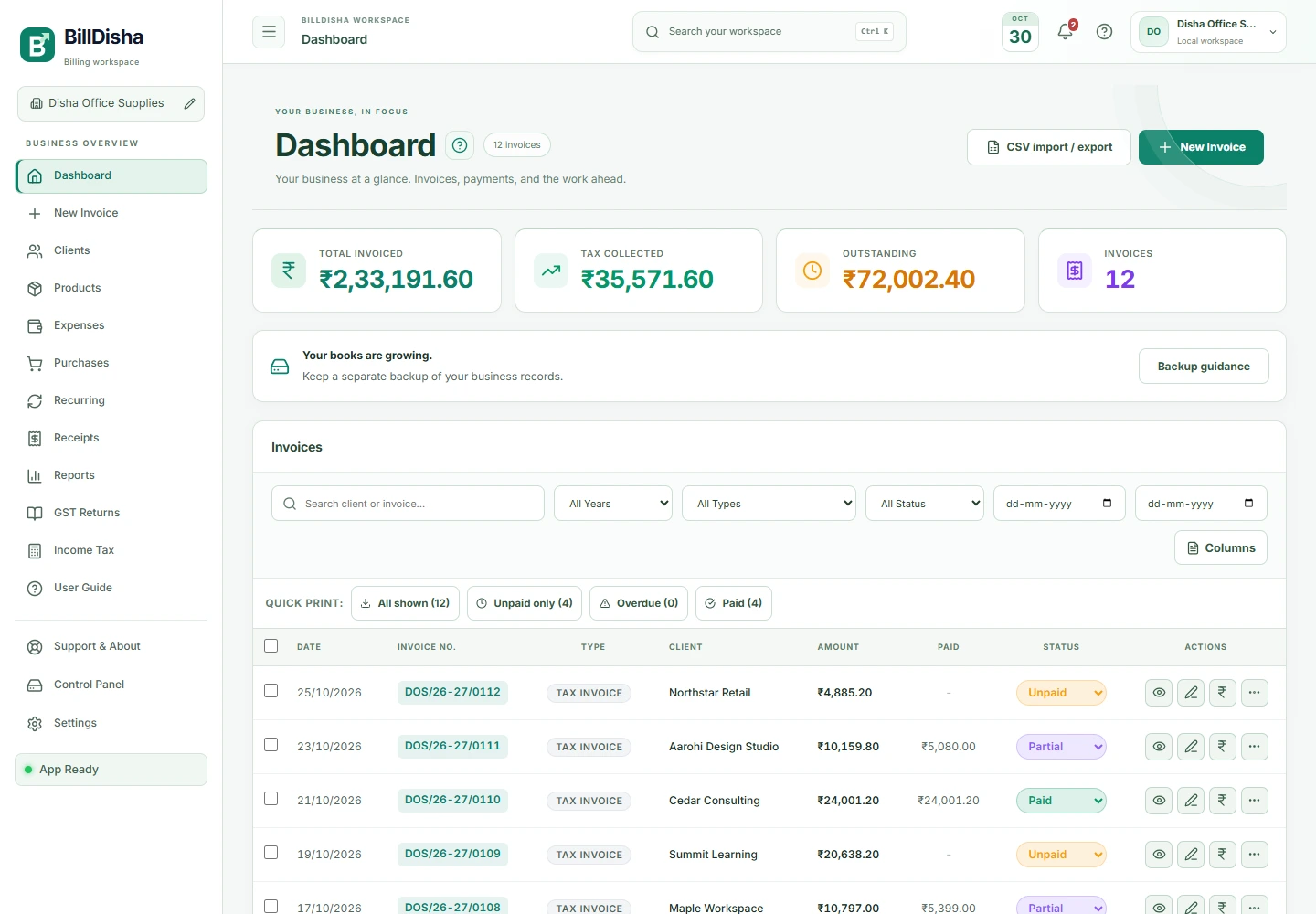Check the box for invoice DOS/26-27/0110
The height and width of the screenshot is (914, 1316).
tap(271, 799)
